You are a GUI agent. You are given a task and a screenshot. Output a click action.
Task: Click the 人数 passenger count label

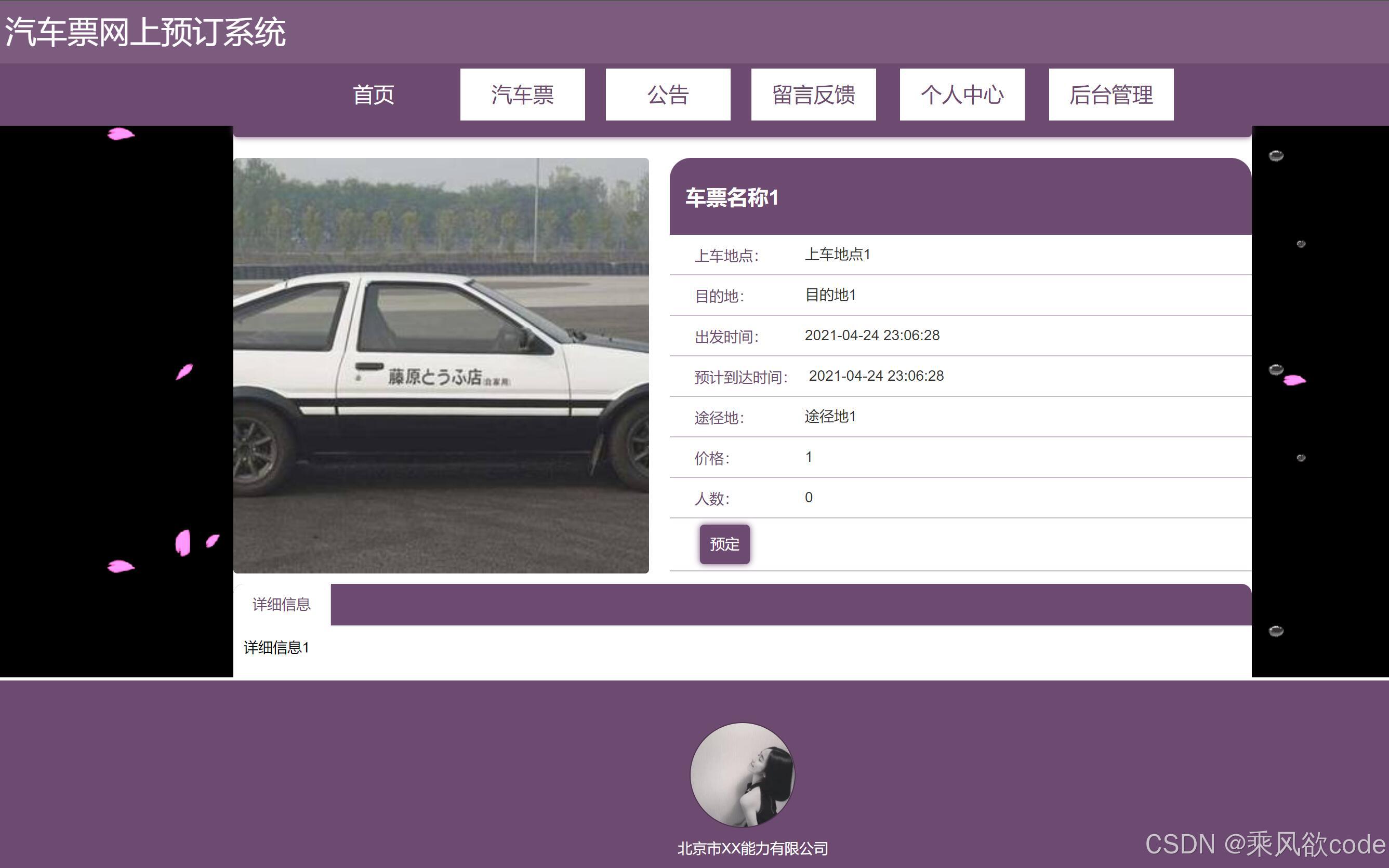(x=711, y=498)
